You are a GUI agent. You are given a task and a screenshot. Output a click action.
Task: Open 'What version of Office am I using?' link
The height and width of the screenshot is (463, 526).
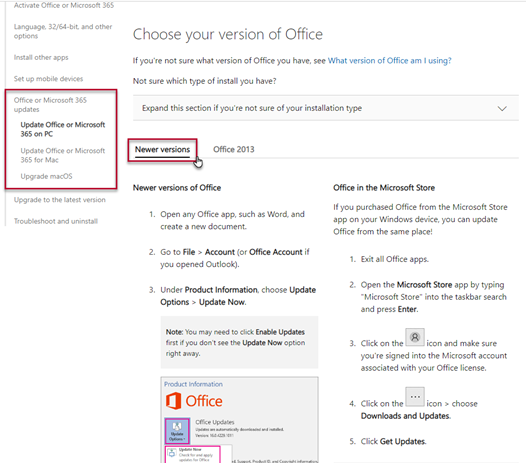point(389,61)
